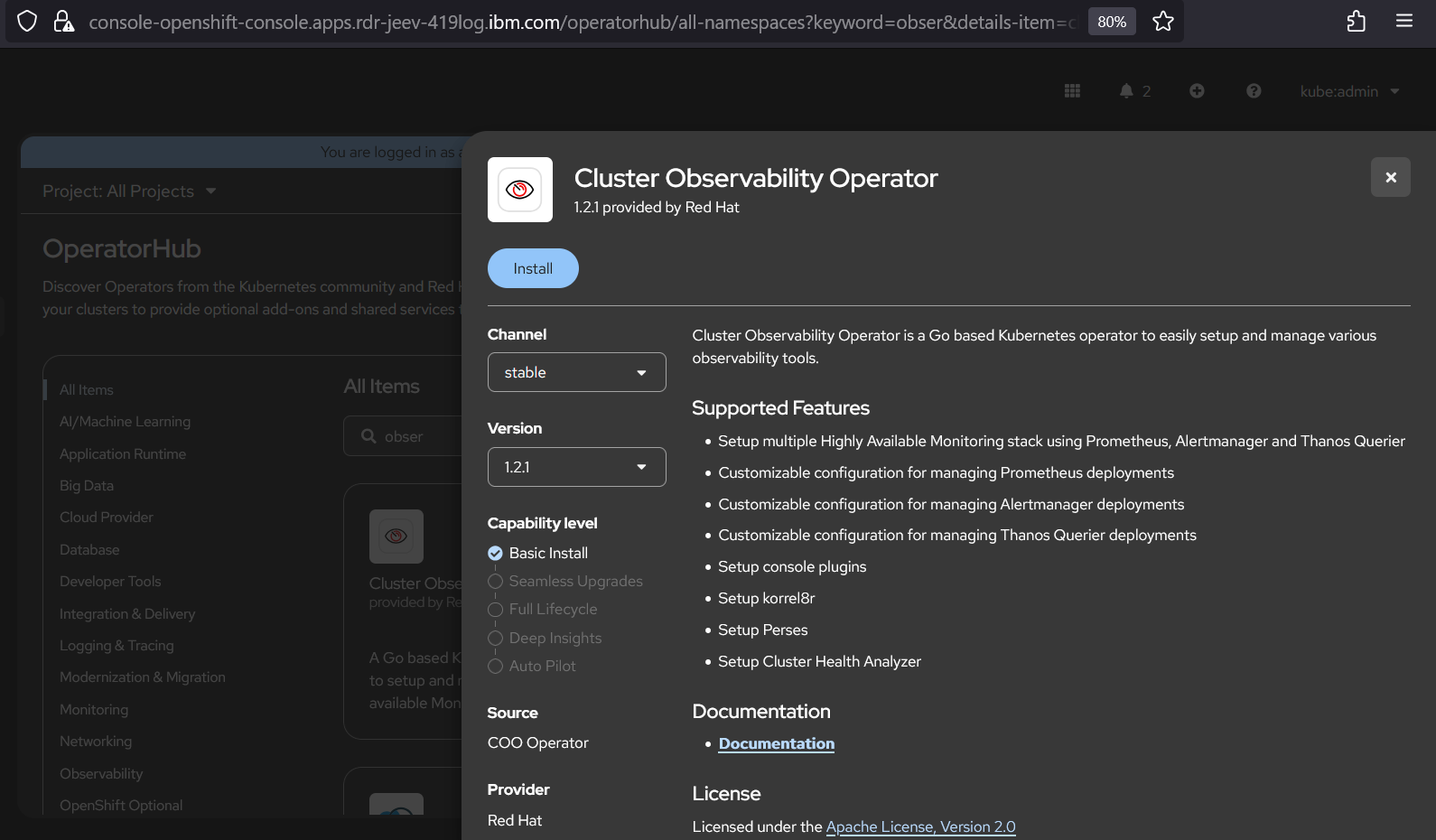
Task: Select the Basic Install capability level
Action: click(x=538, y=553)
